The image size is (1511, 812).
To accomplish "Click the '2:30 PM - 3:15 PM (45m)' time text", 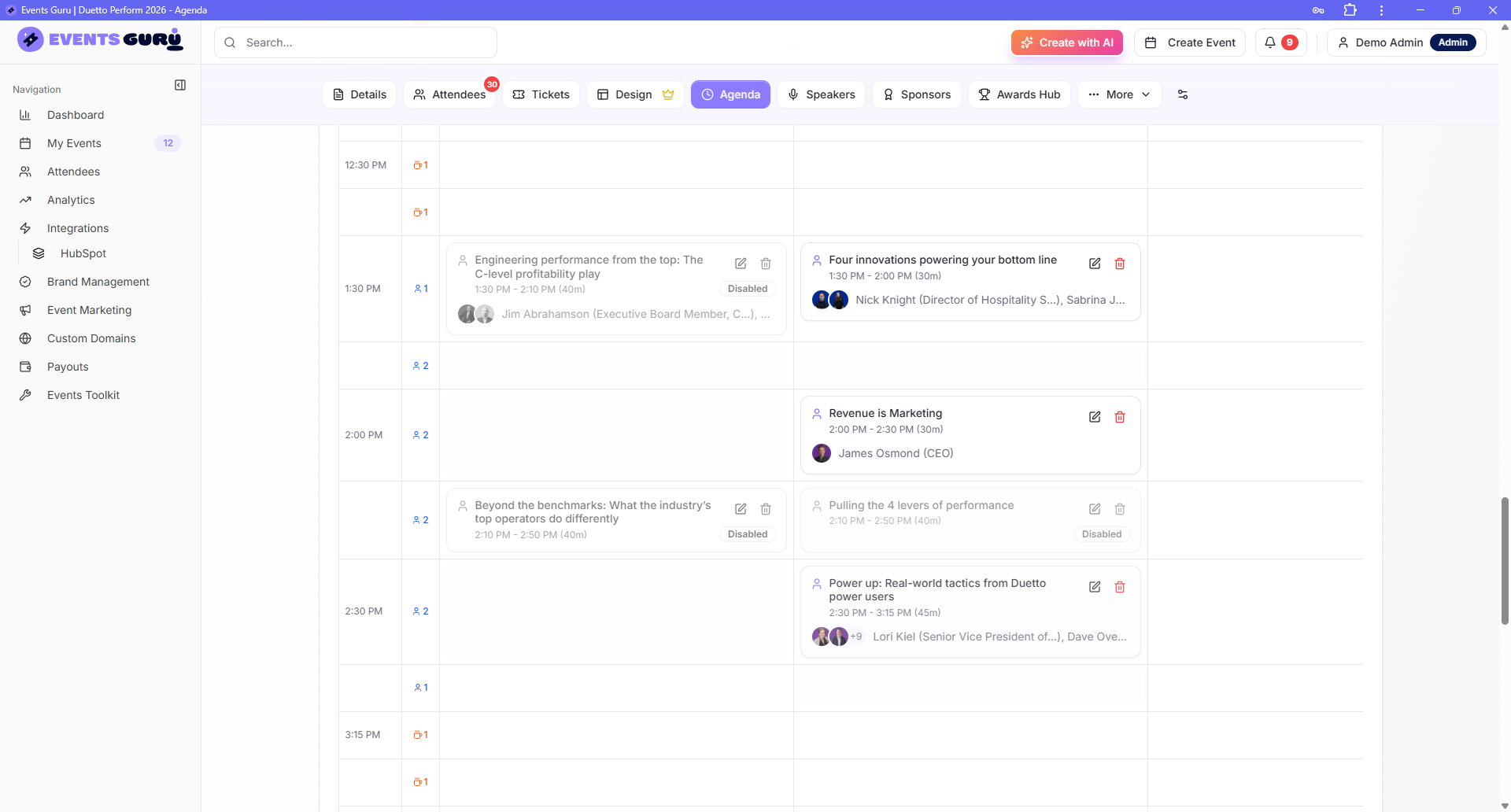I will 885,613.
